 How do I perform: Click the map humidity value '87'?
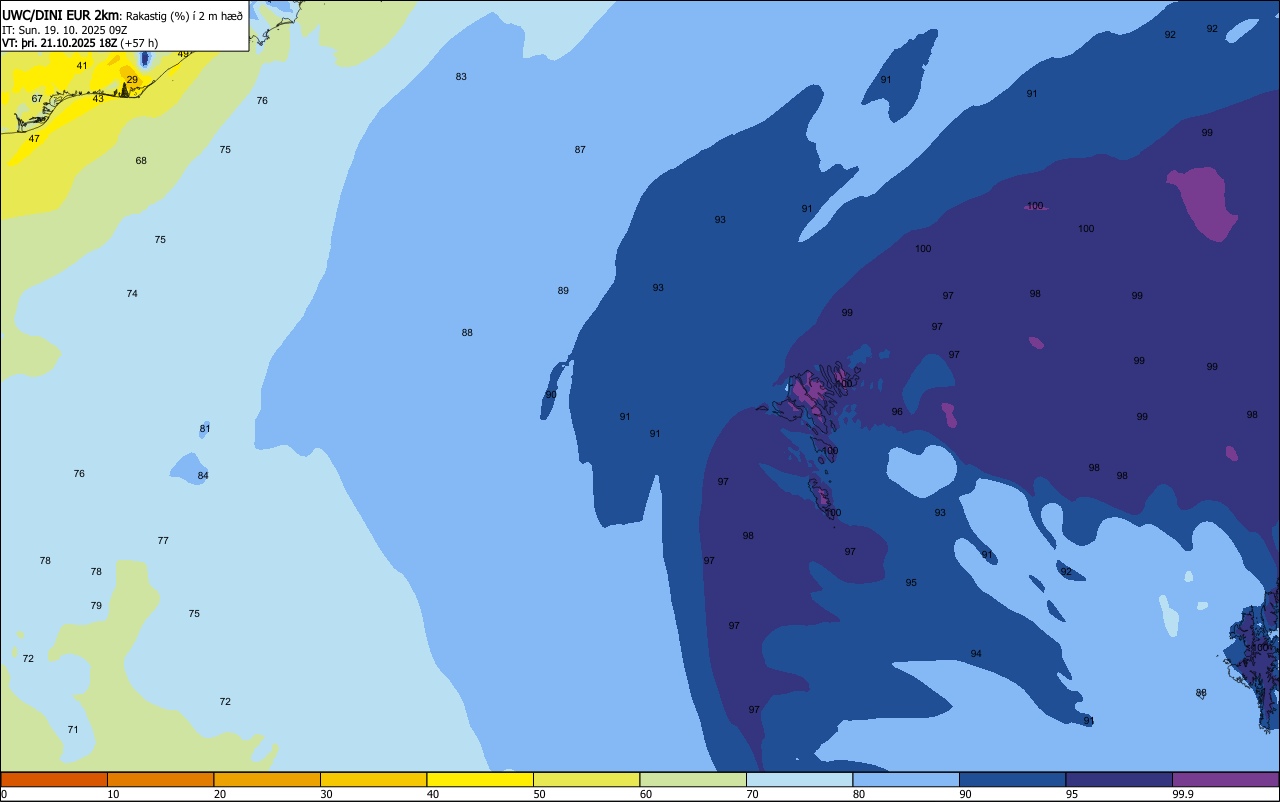[x=580, y=150]
